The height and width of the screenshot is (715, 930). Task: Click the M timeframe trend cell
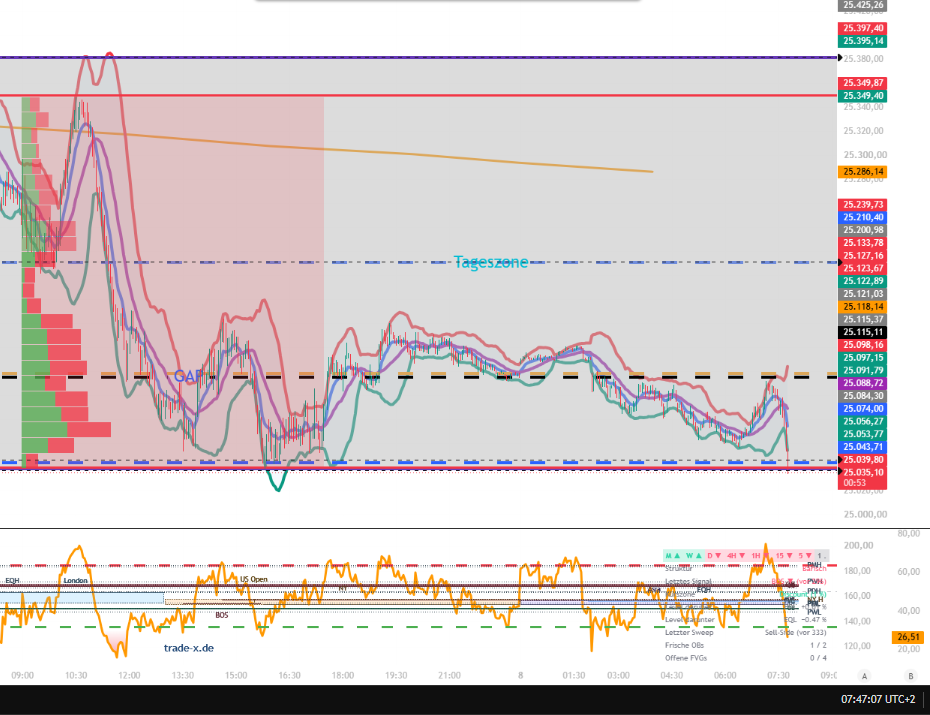click(x=673, y=556)
